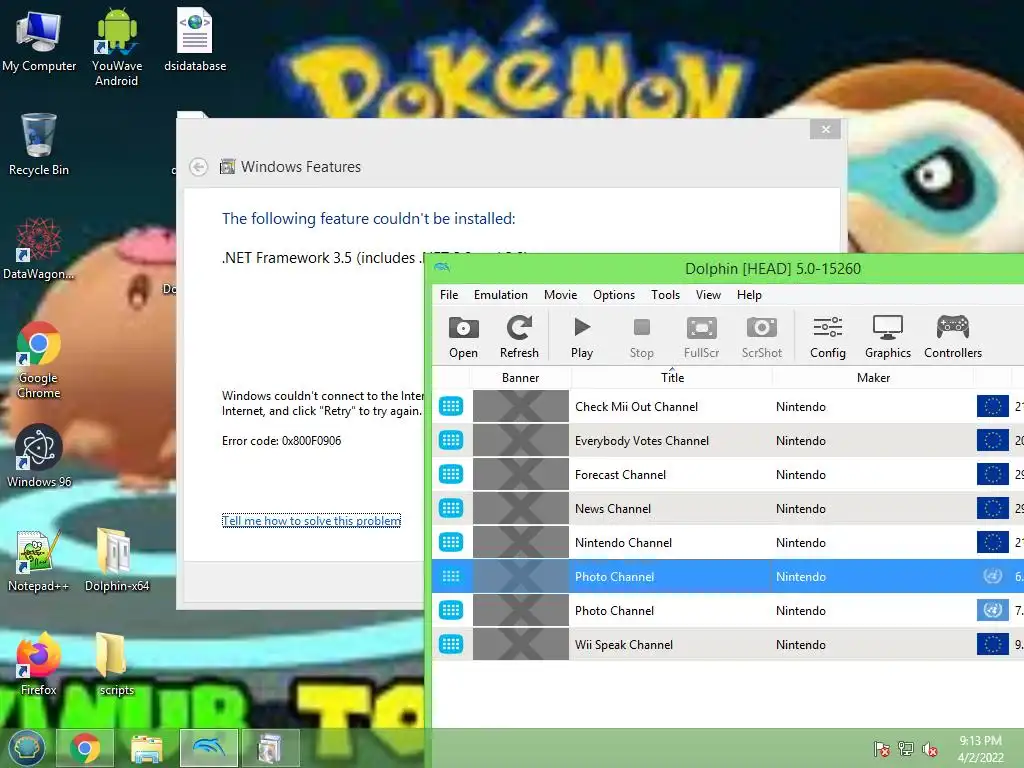
Task: Select Wii Speak Channel title
Action: pos(624,645)
